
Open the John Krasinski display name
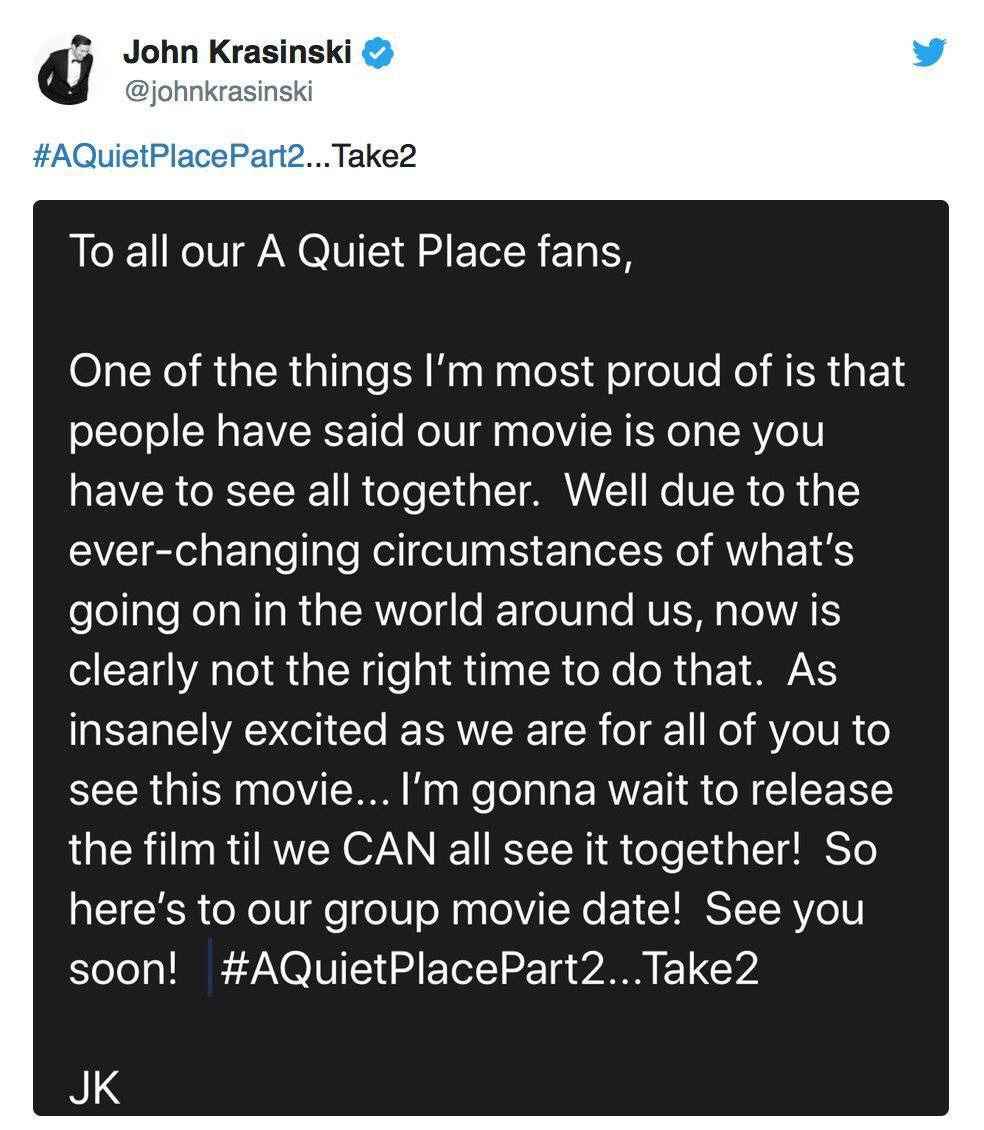pos(236,53)
